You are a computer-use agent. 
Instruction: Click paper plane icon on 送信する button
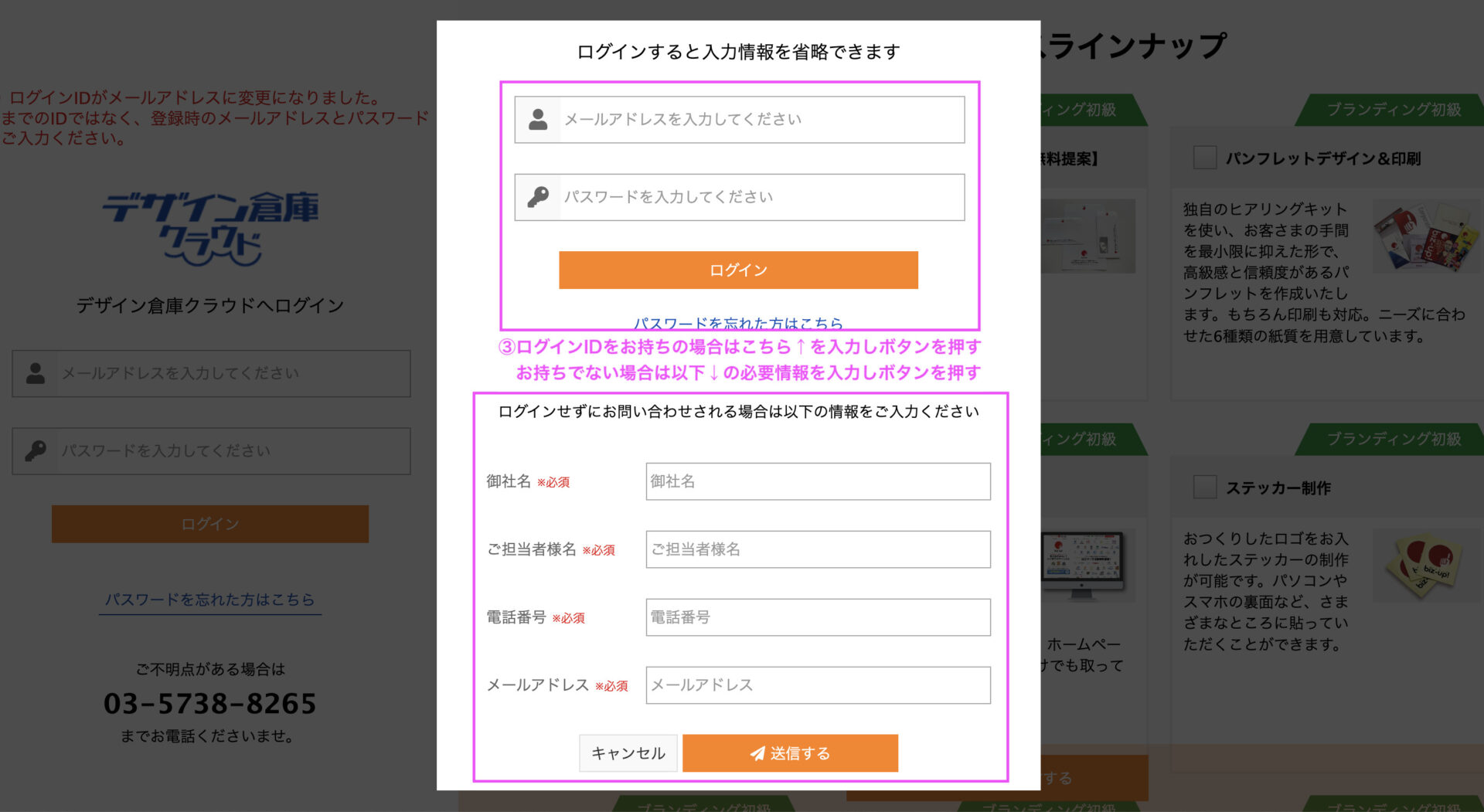pyautogui.click(x=757, y=753)
